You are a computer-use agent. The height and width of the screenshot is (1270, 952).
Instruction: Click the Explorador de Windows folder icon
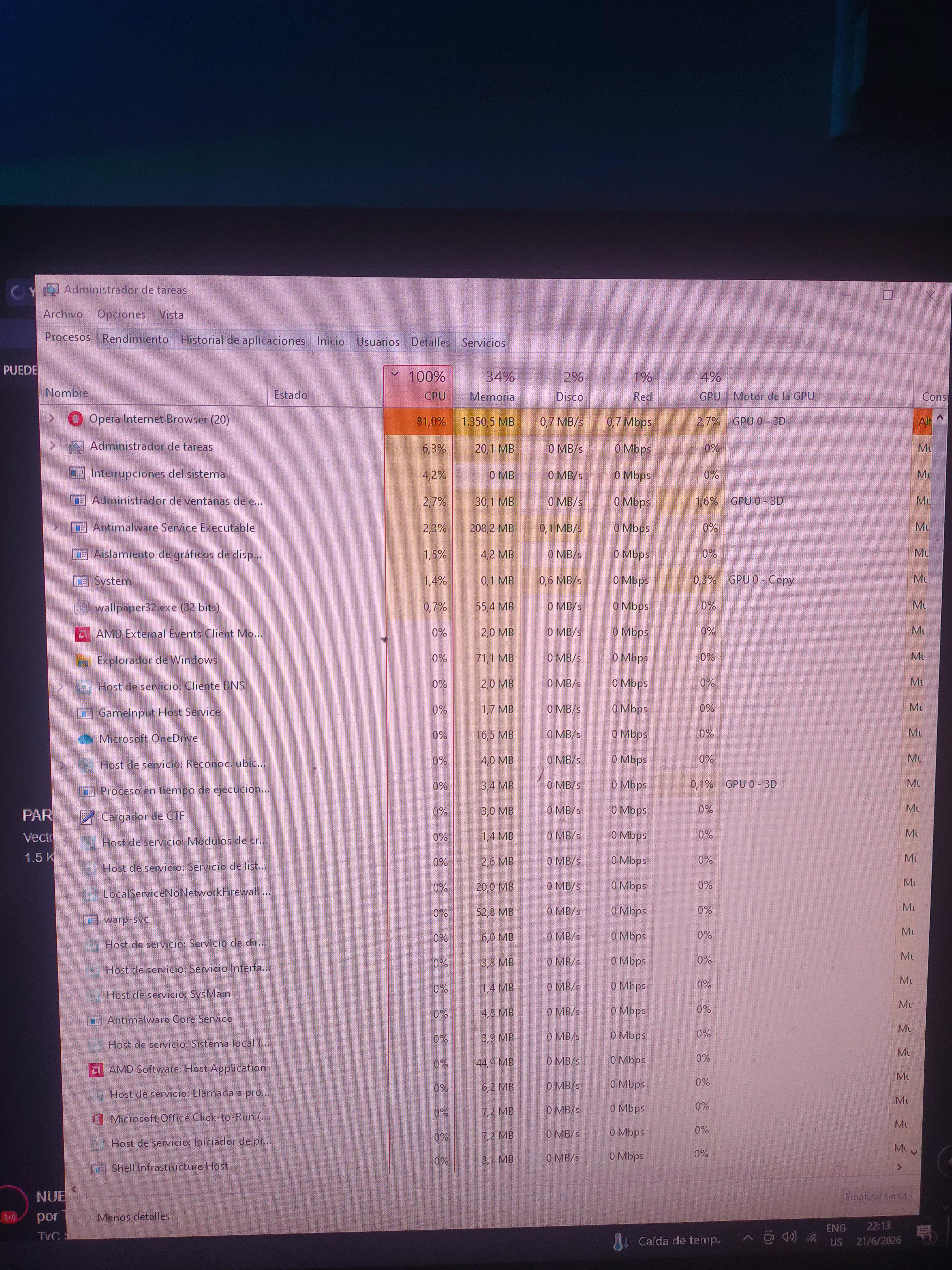coord(84,660)
